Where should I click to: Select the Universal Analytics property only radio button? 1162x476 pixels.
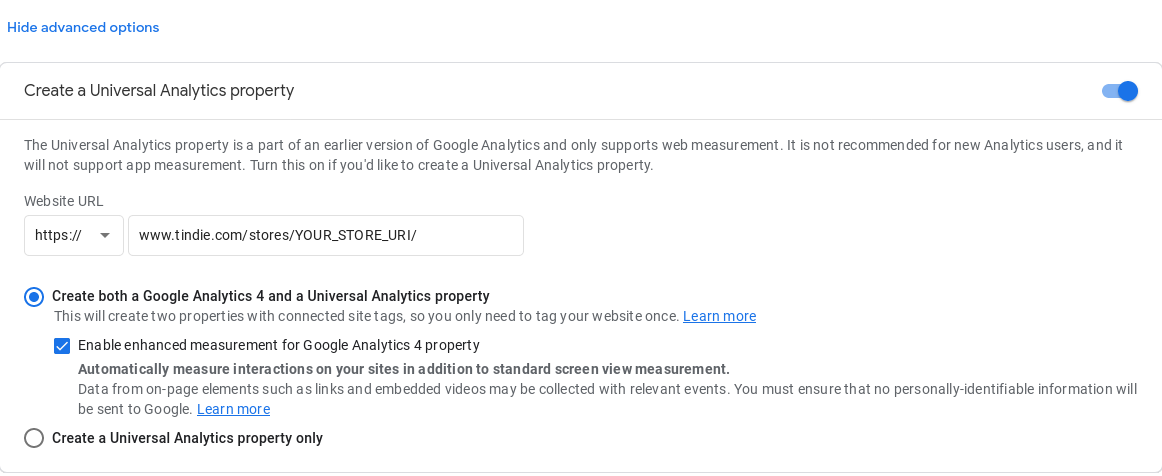click(x=34, y=438)
